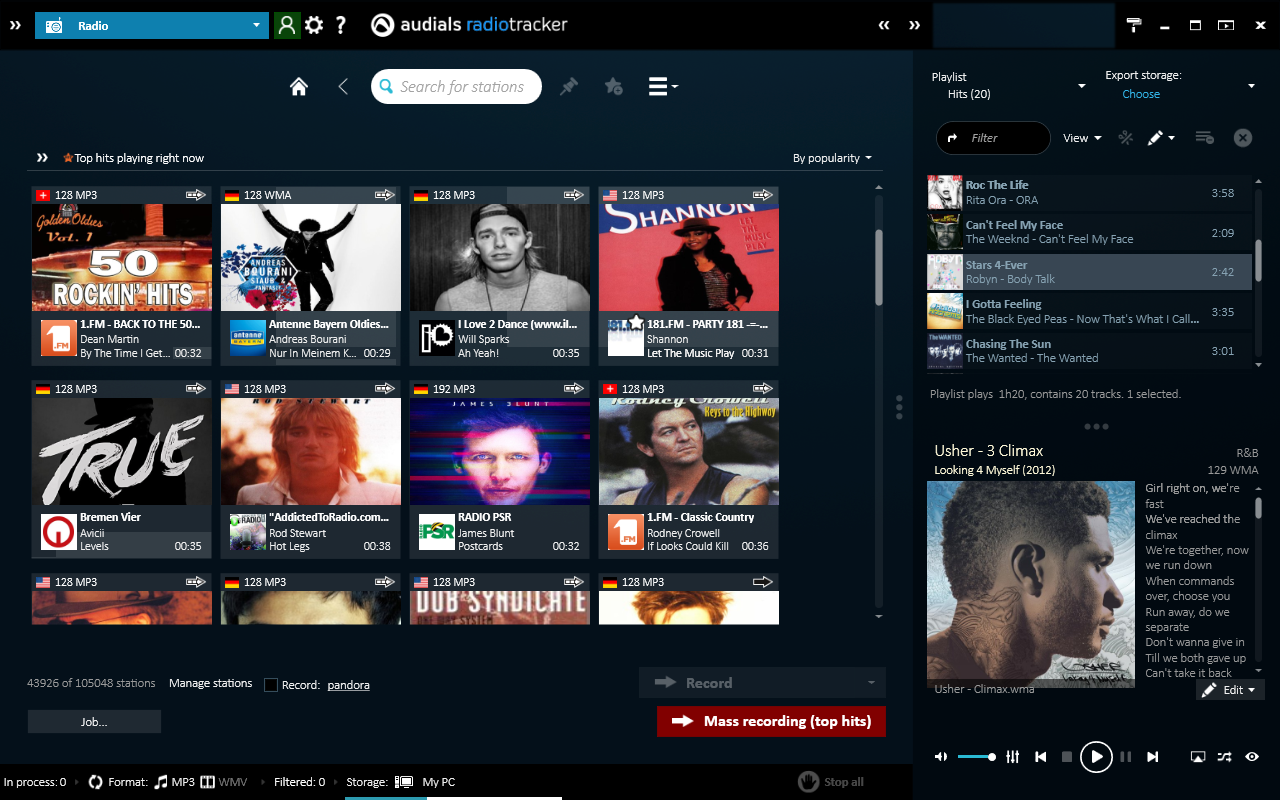Viewport: 1280px width, 800px height.
Task: Go to the home page icon
Action: 298,87
